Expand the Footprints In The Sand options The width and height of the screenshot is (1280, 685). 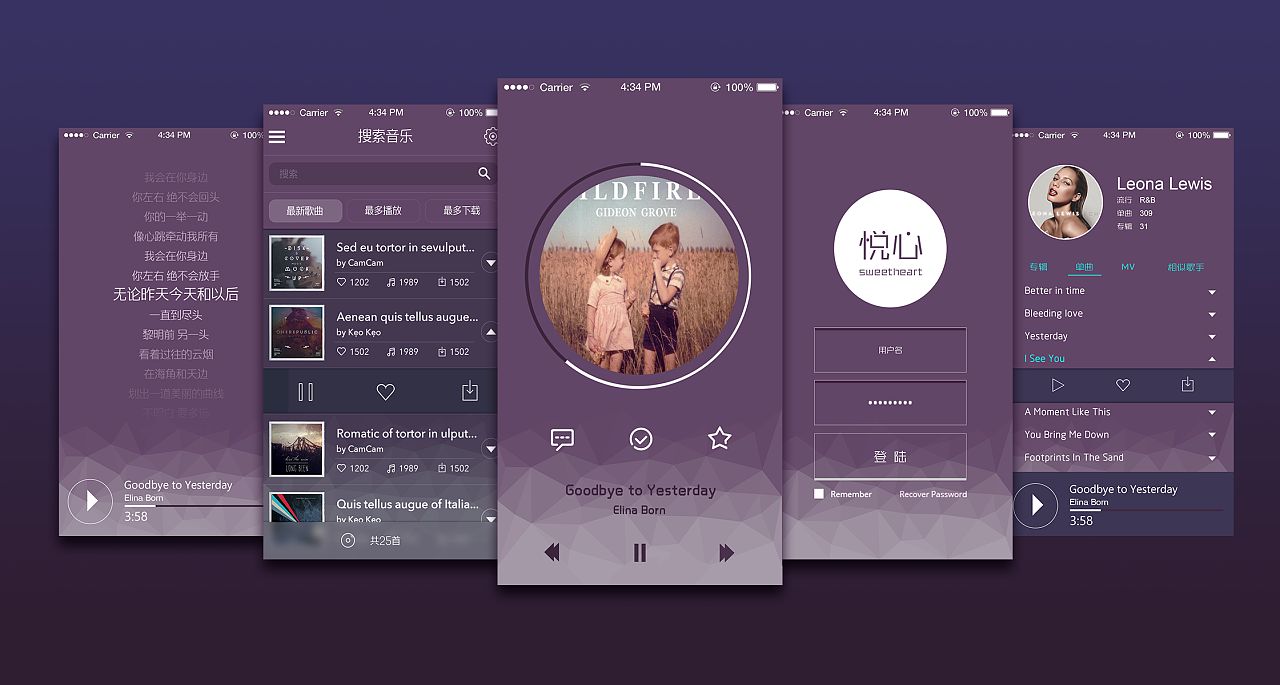1212,458
